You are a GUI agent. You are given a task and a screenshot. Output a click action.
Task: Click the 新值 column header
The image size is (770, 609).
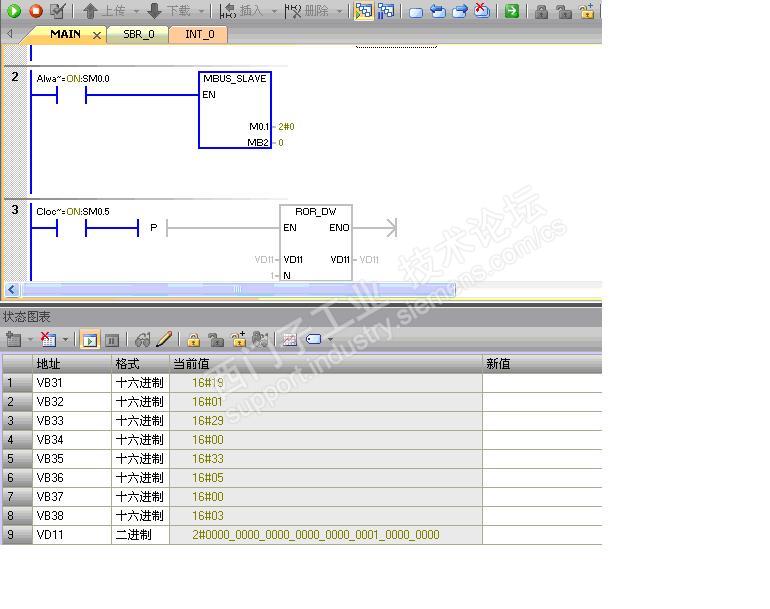(543, 364)
